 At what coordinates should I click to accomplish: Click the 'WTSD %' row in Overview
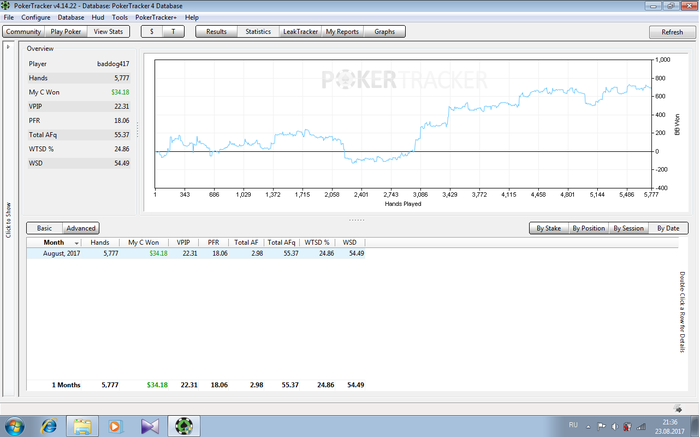79,149
